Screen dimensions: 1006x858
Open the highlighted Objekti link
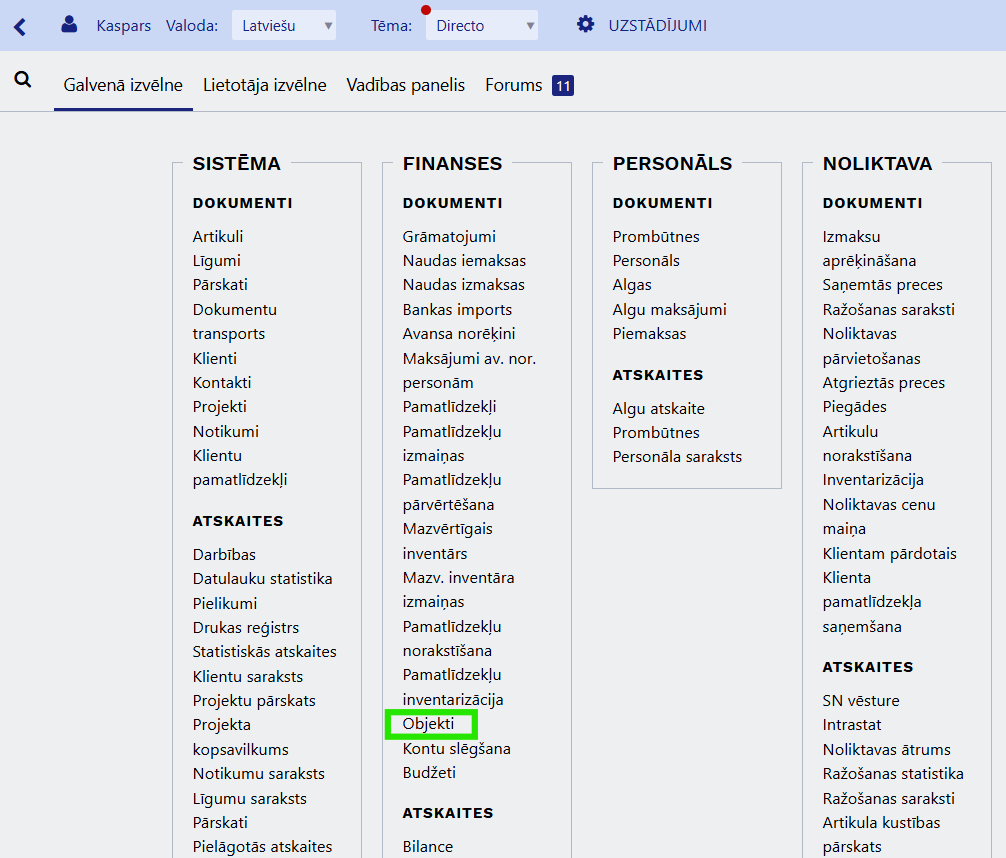coord(428,724)
